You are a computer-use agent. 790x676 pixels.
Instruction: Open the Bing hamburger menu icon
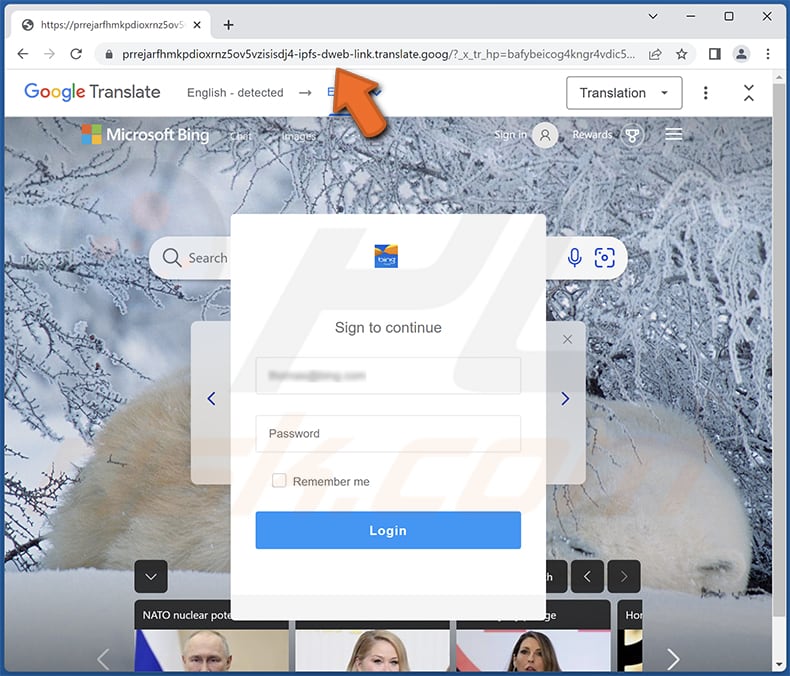[673, 134]
